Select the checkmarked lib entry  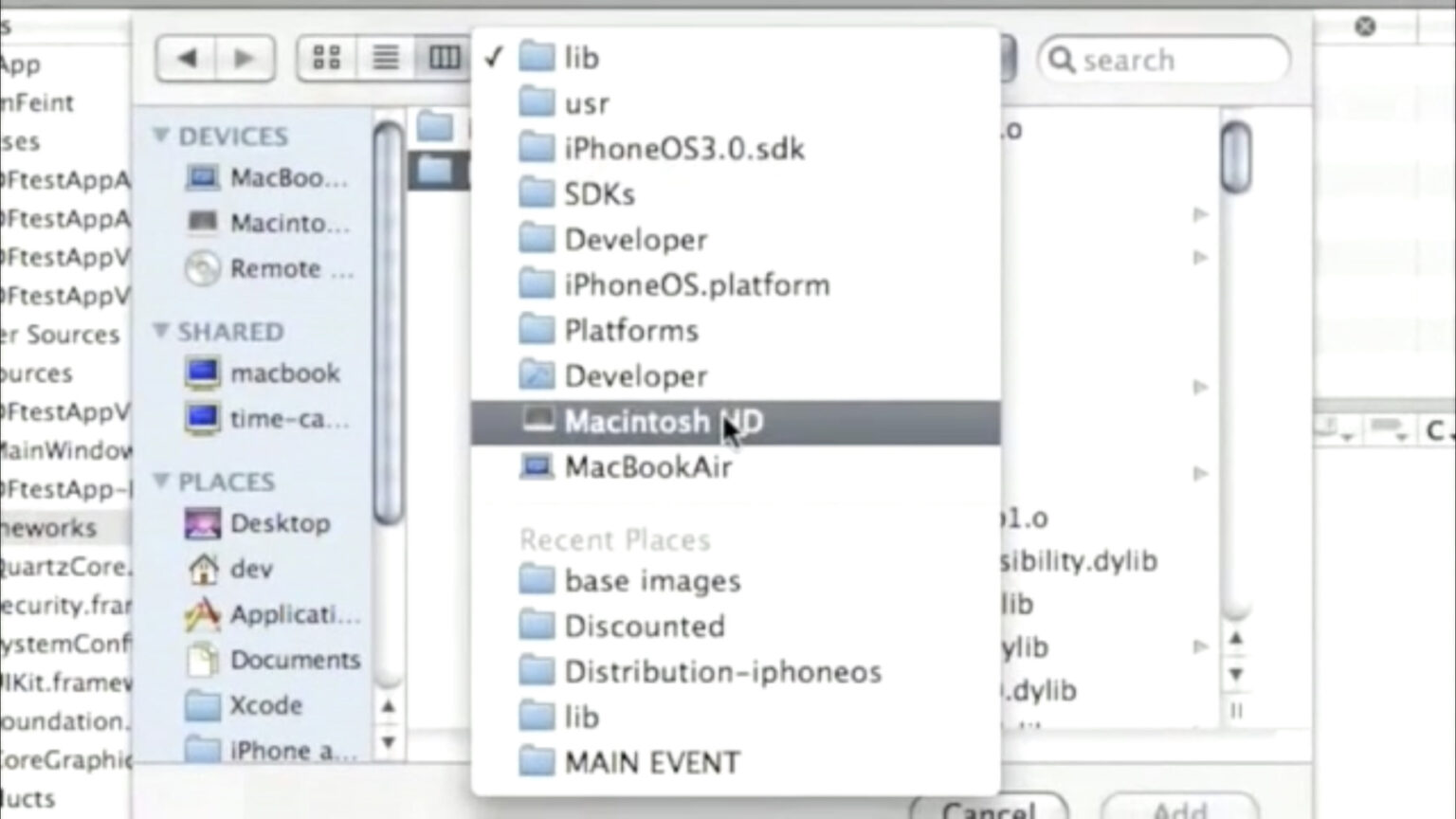pyautogui.click(x=580, y=57)
